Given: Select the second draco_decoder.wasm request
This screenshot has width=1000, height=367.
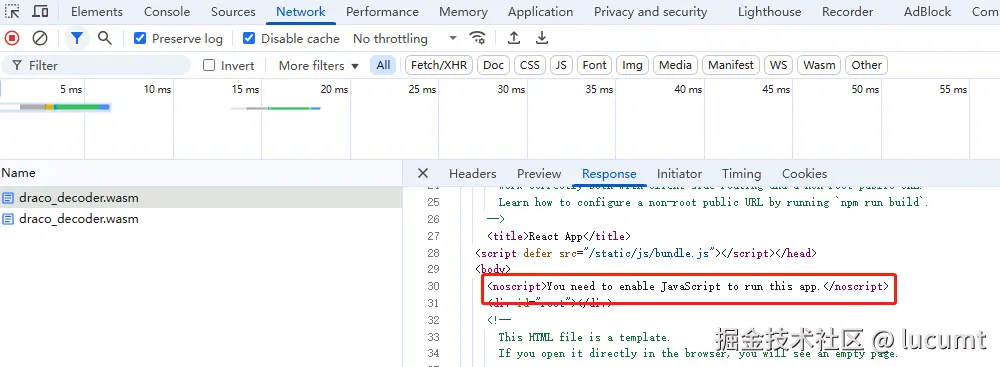Looking at the screenshot, I should tap(201, 219).
